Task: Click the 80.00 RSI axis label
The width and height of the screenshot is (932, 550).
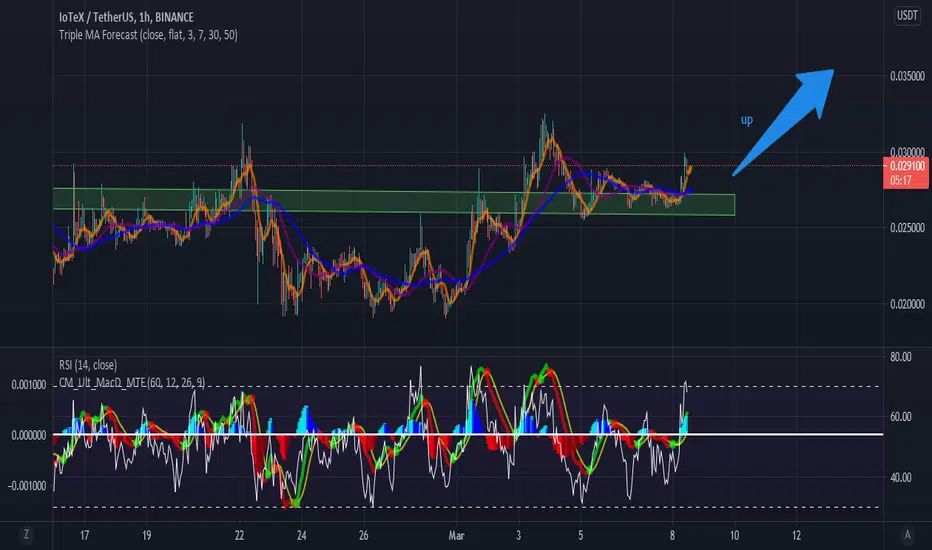Action: [900, 357]
